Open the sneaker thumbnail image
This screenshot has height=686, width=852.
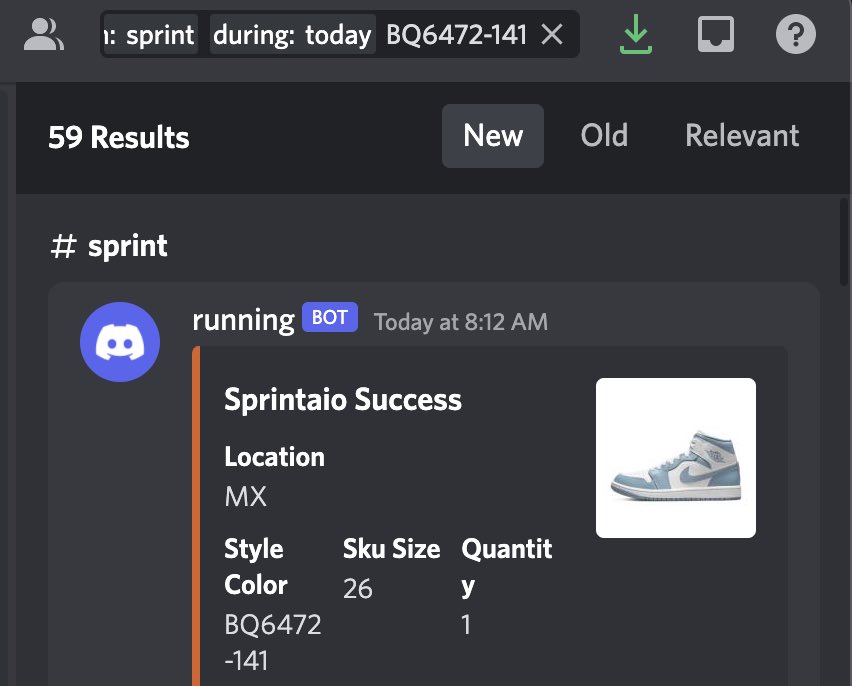[x=676, y=458]
